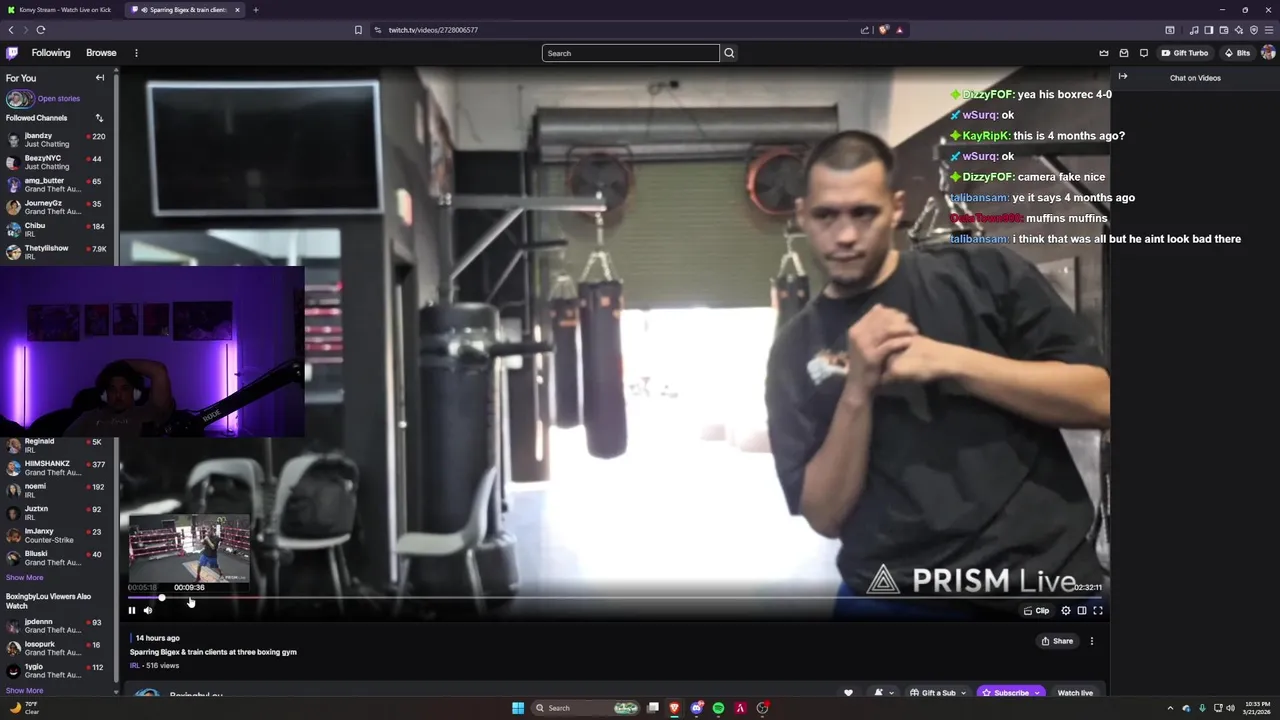Image resolution: width=1280 pixels, height=720 pixels.
Task: Toggle theatre mode in the player
Action: point(1082,611)
